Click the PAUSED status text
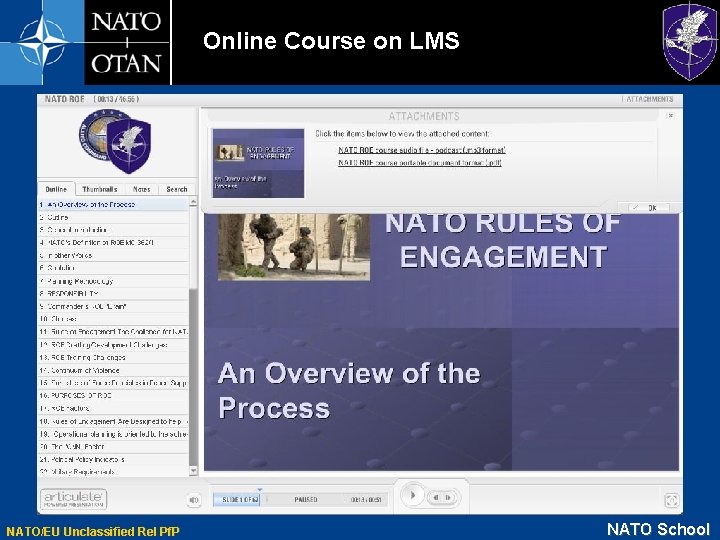 pos(306,500)
